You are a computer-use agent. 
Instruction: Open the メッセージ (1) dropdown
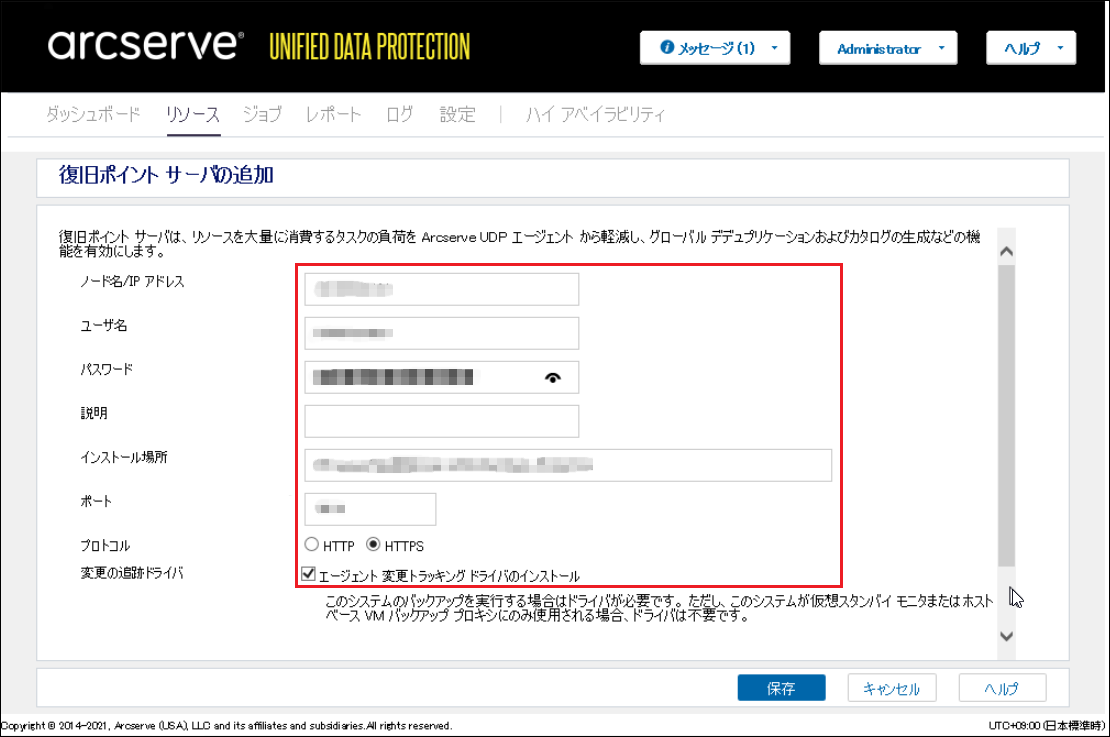(715, 48)
